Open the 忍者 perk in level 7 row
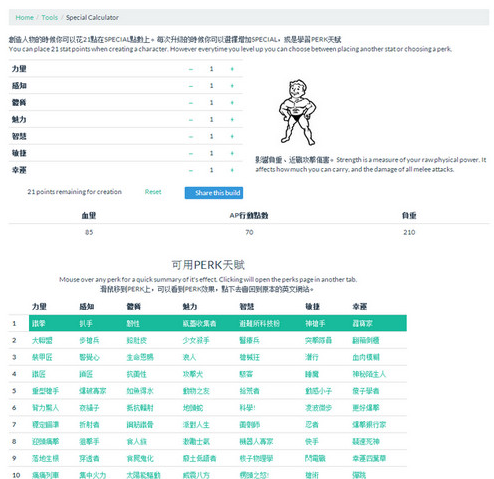This screenshot has height=479, width=494. (x=312, y=425)
